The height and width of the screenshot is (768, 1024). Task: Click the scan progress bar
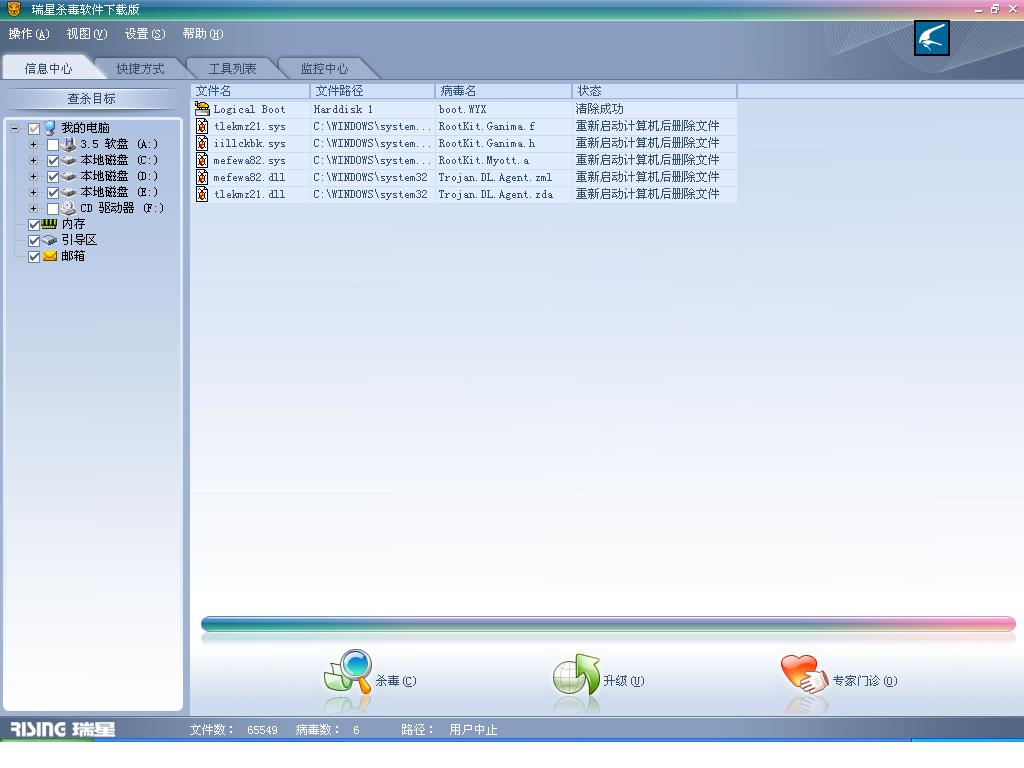point(608,624)
